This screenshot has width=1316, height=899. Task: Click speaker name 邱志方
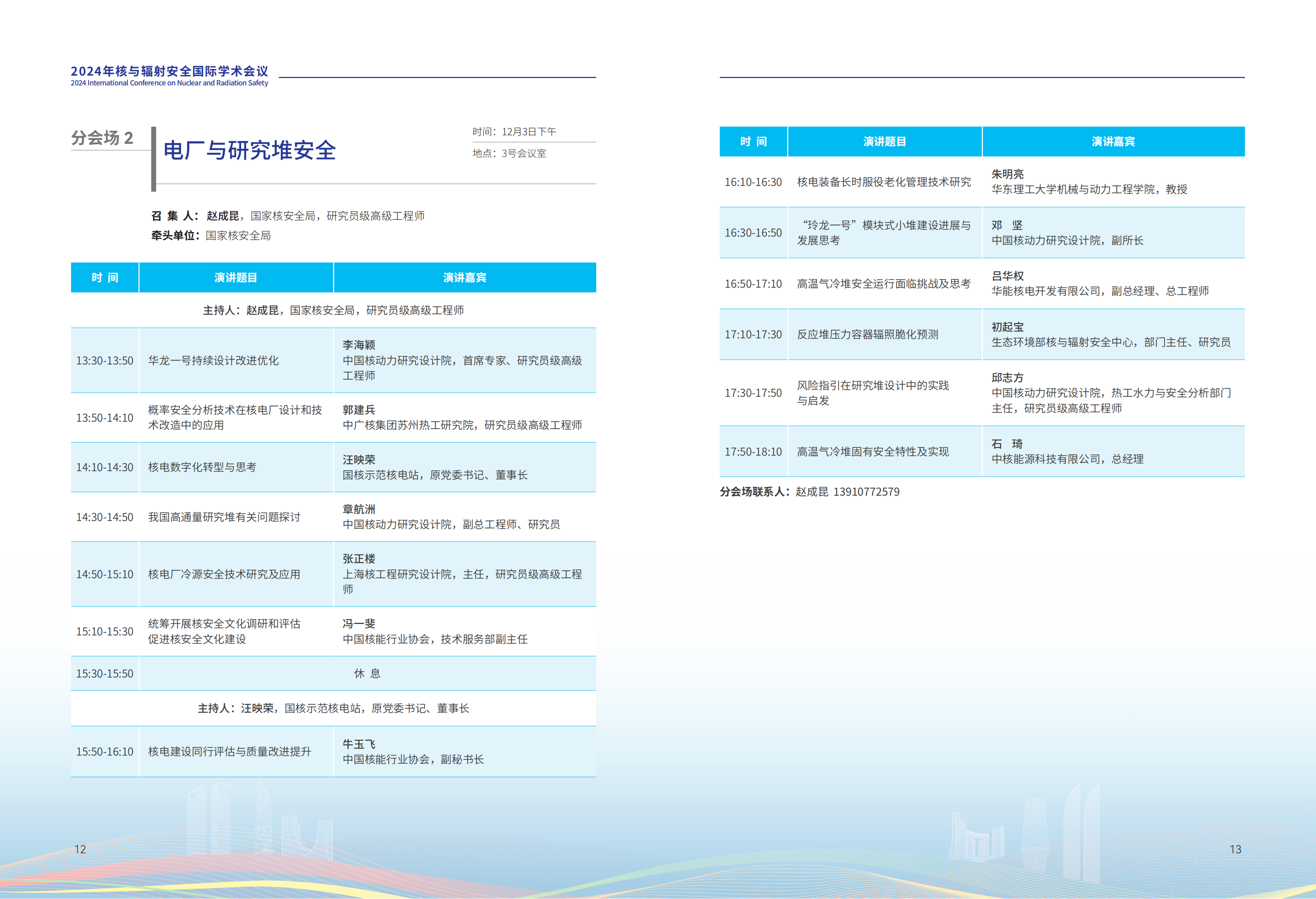(x=1007, y=378)
